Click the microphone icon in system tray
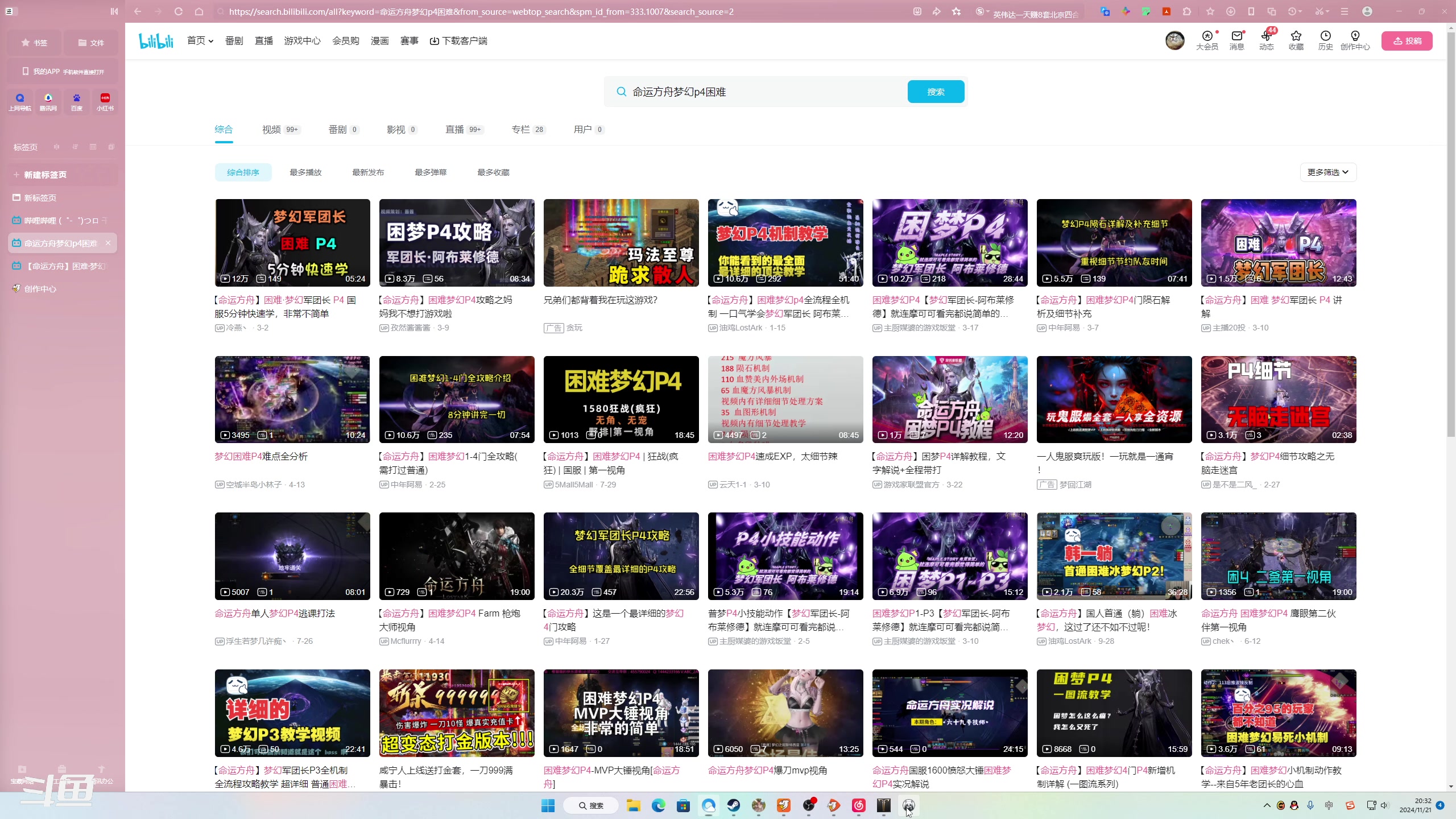Viewport: 1456px width, 819px height. (x=1310, y=805)
